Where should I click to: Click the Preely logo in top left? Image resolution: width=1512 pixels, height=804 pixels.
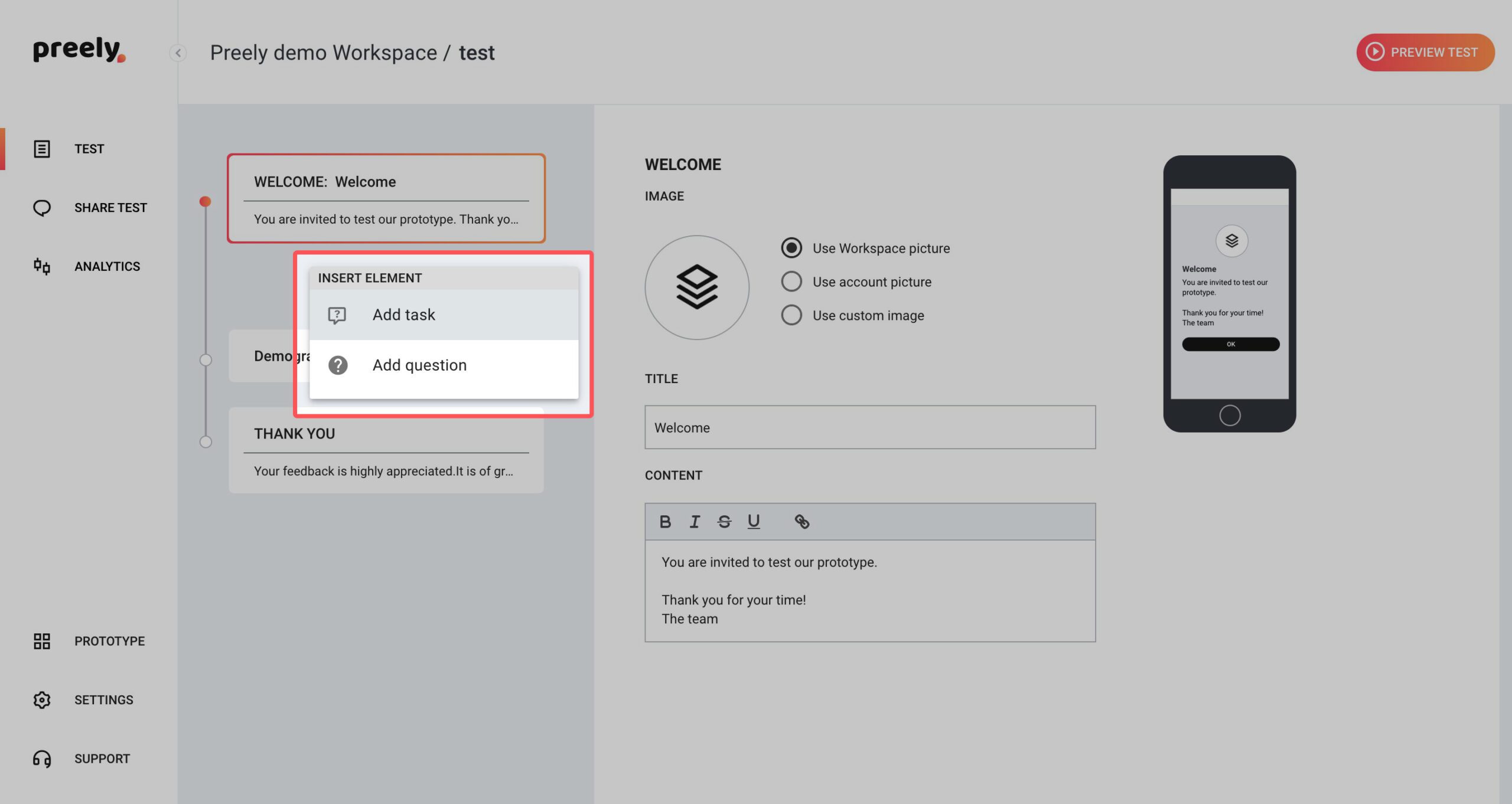click(x=80, y=51)
